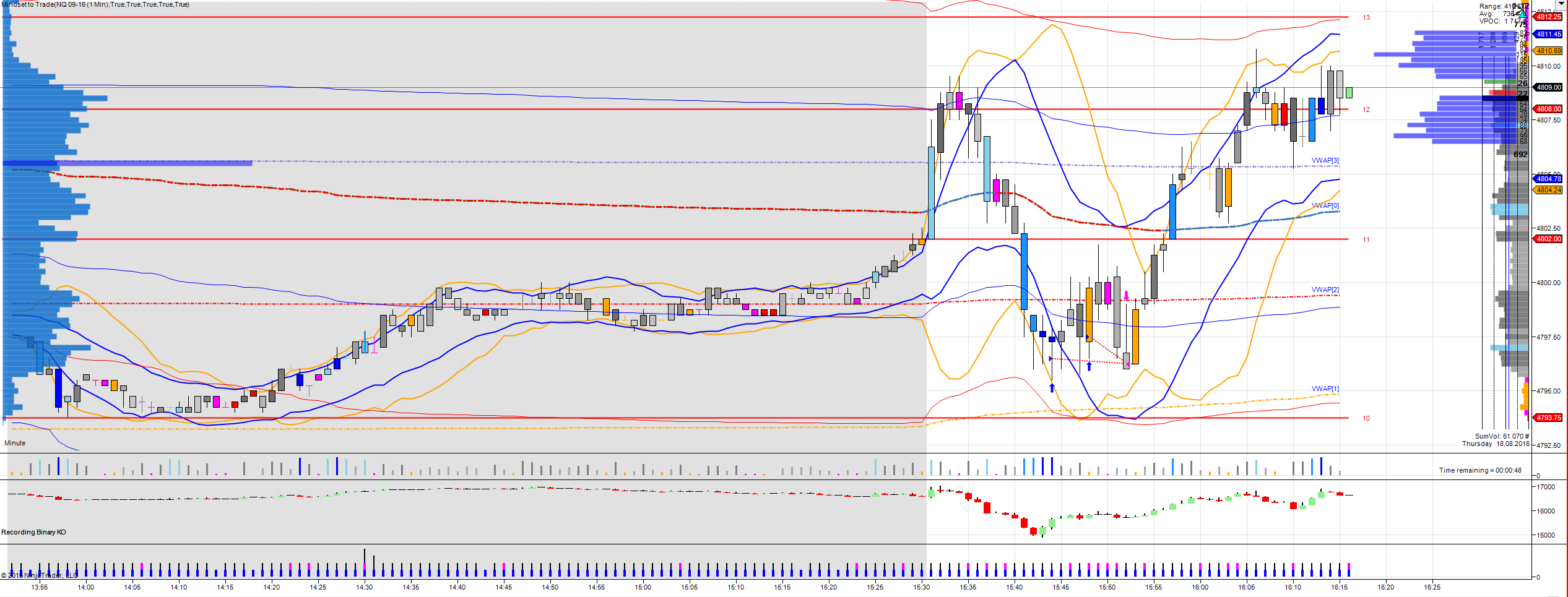Image resolution: width=1568 pixels, height=597 pixels.
Task: Click the red 4802.00 price marker
Action: pos(1548,239)
